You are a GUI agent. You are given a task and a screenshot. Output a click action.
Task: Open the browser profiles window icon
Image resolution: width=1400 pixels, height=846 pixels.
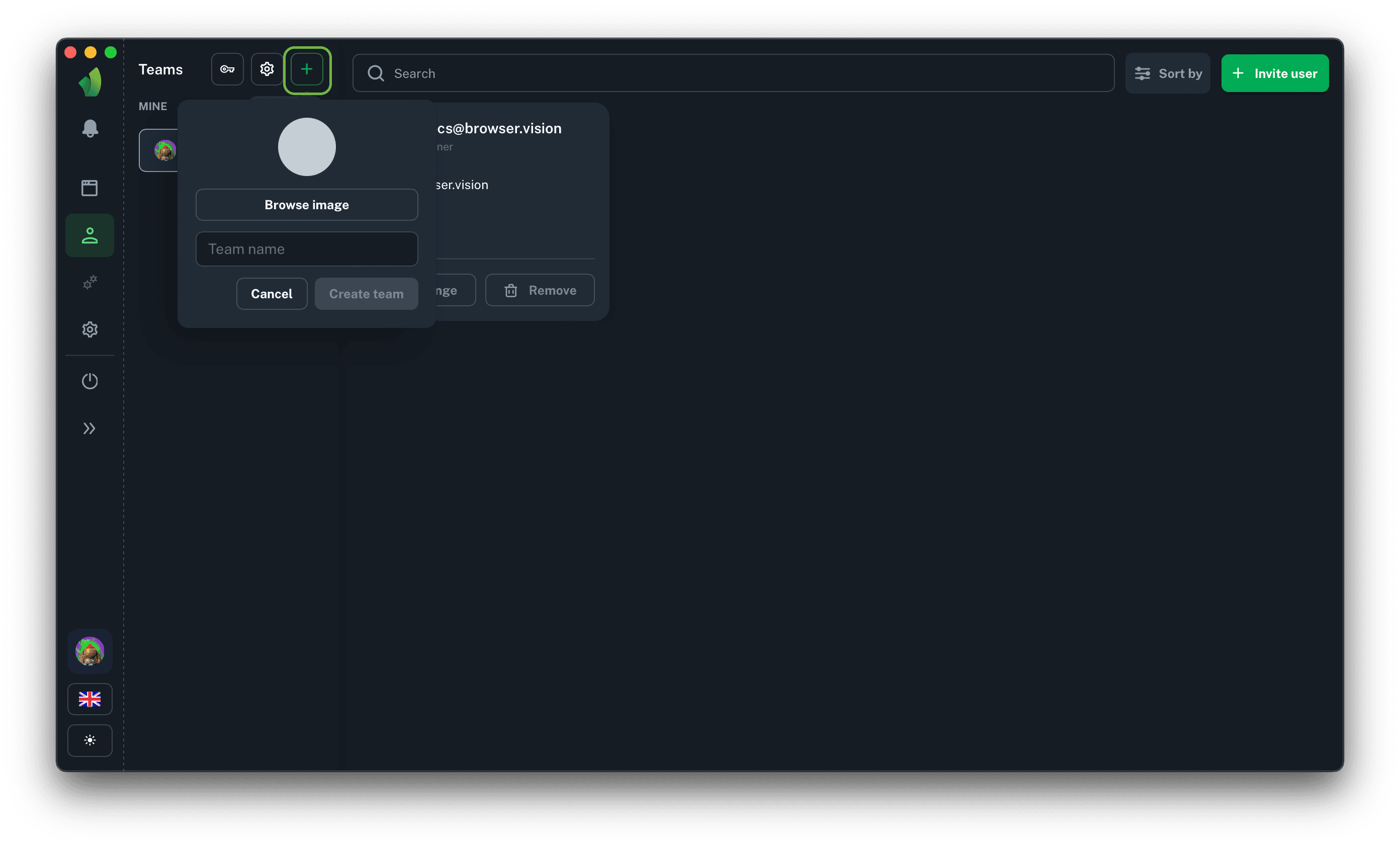pos(90,188)
